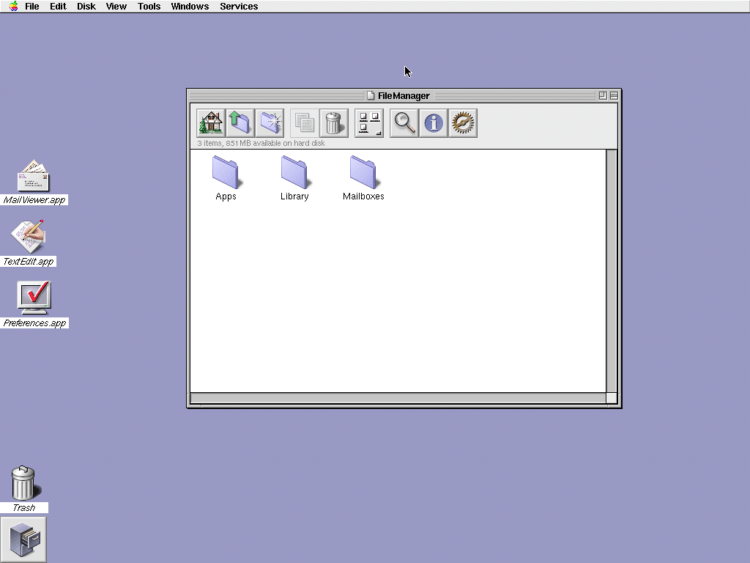Show the Info inspector
This screenshot has width=750, height=563.
[x=434, y=123]
